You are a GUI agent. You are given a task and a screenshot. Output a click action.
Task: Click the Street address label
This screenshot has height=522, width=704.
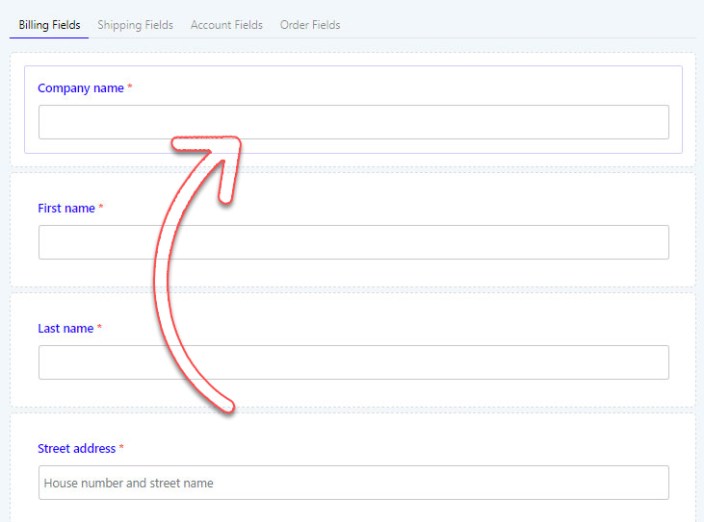click(x=76, y=448)
